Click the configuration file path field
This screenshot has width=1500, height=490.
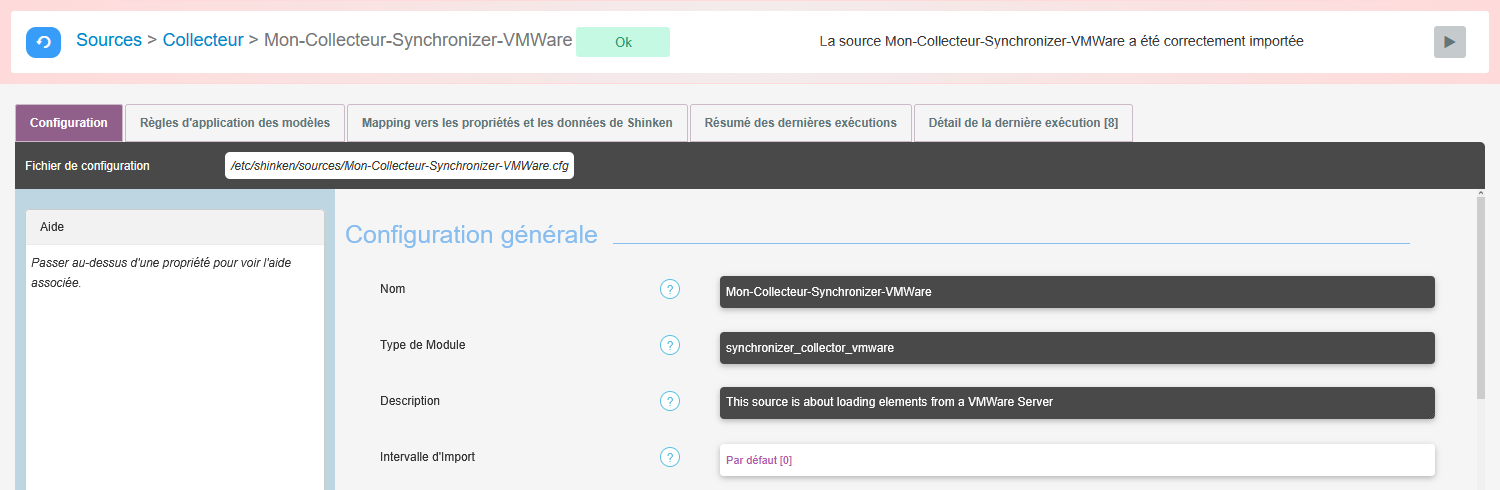(399, 166)
